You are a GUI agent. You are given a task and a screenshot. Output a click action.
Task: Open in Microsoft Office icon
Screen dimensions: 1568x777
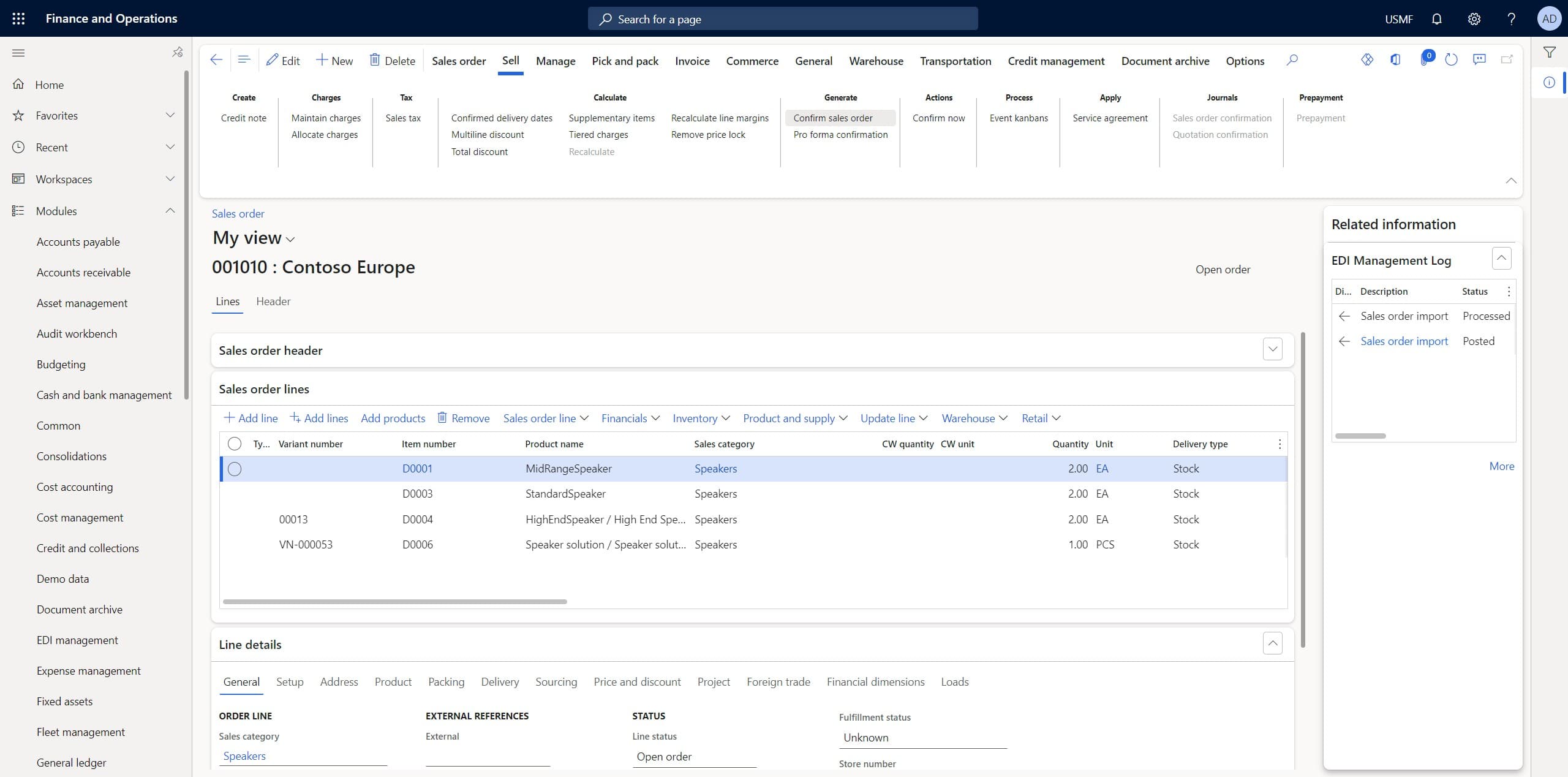(1395, 59)
